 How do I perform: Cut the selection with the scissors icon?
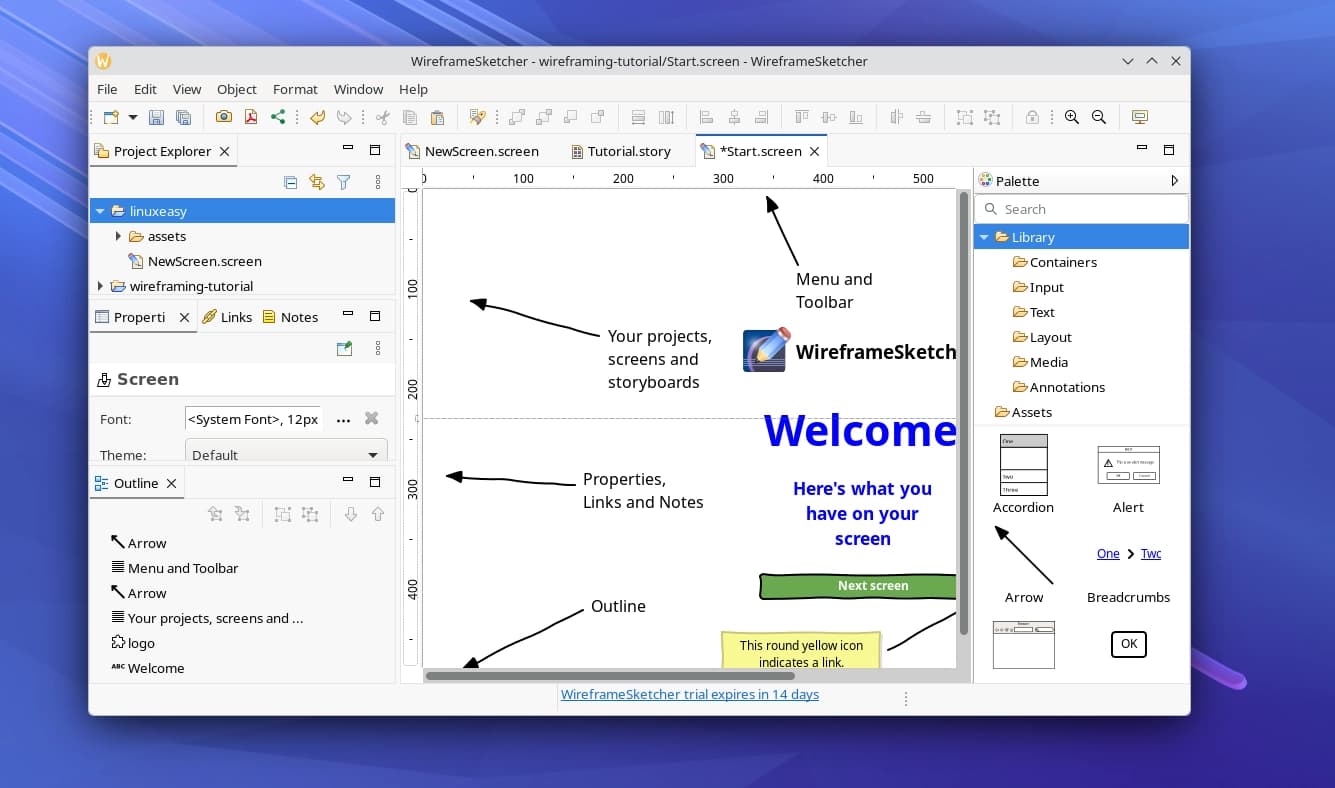[383, 117]
